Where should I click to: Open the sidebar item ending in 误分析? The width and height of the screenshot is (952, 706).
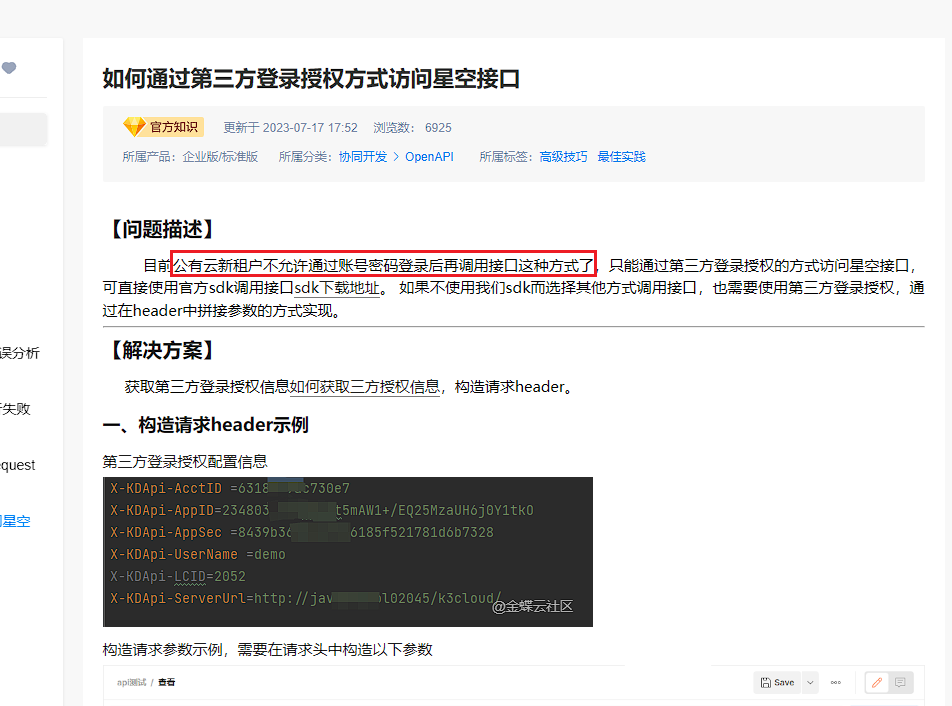coord(20,353)
